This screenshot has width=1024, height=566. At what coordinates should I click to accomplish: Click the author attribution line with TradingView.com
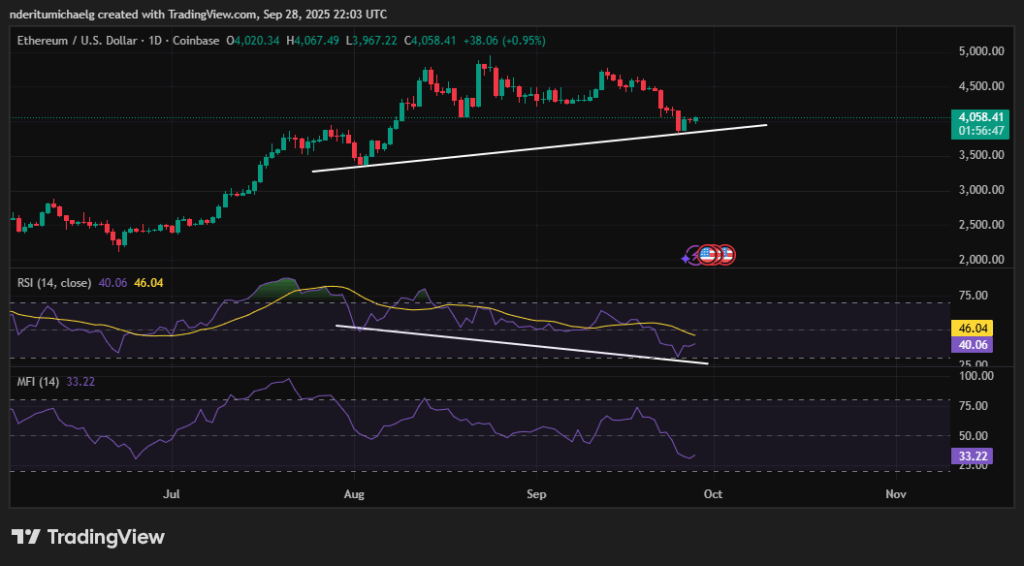tap(197, 14)
